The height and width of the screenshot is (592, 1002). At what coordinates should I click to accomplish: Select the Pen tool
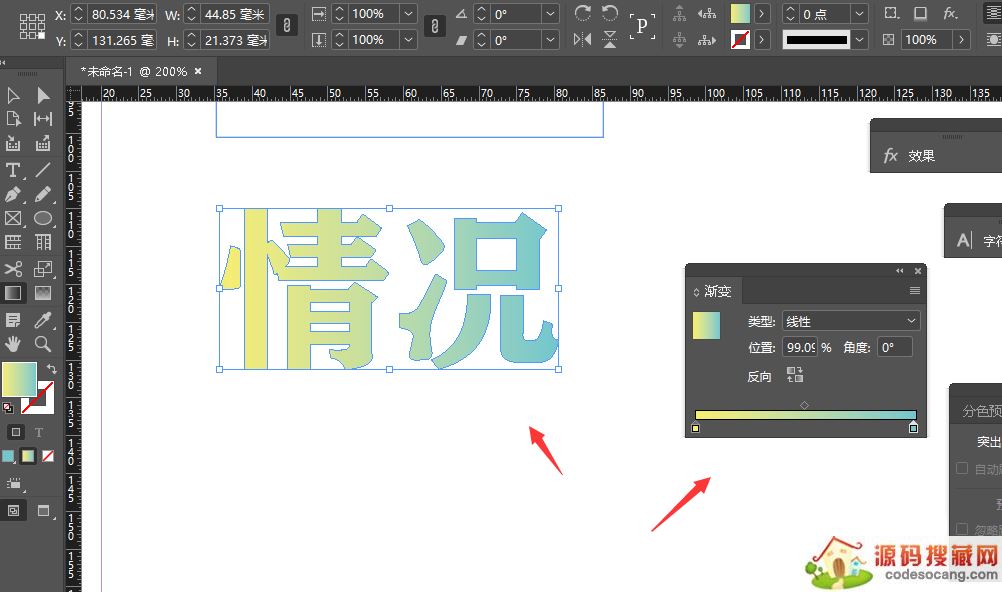(13, 194)
